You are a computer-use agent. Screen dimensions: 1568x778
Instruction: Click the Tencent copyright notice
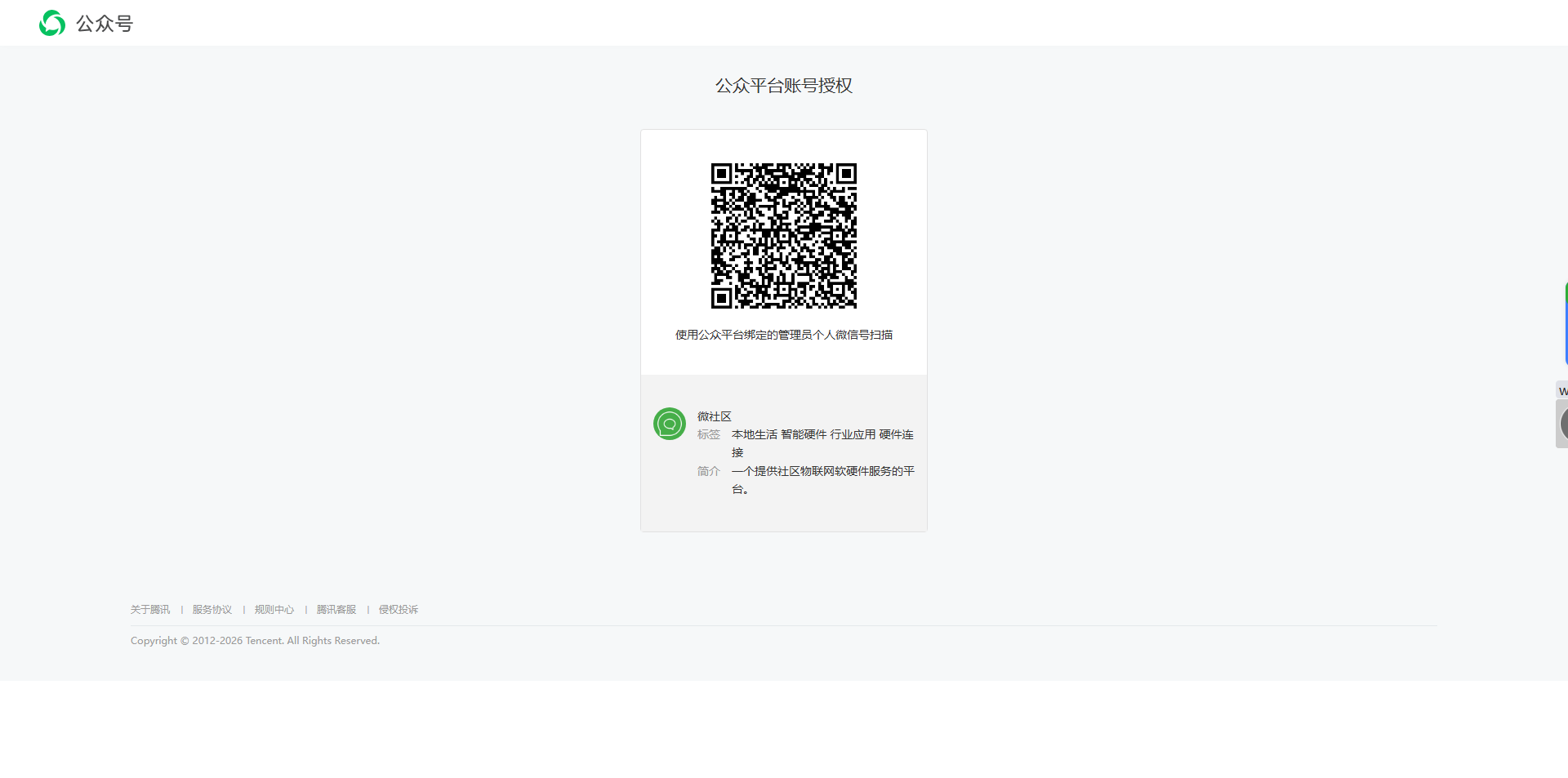[x=255, y=641]
